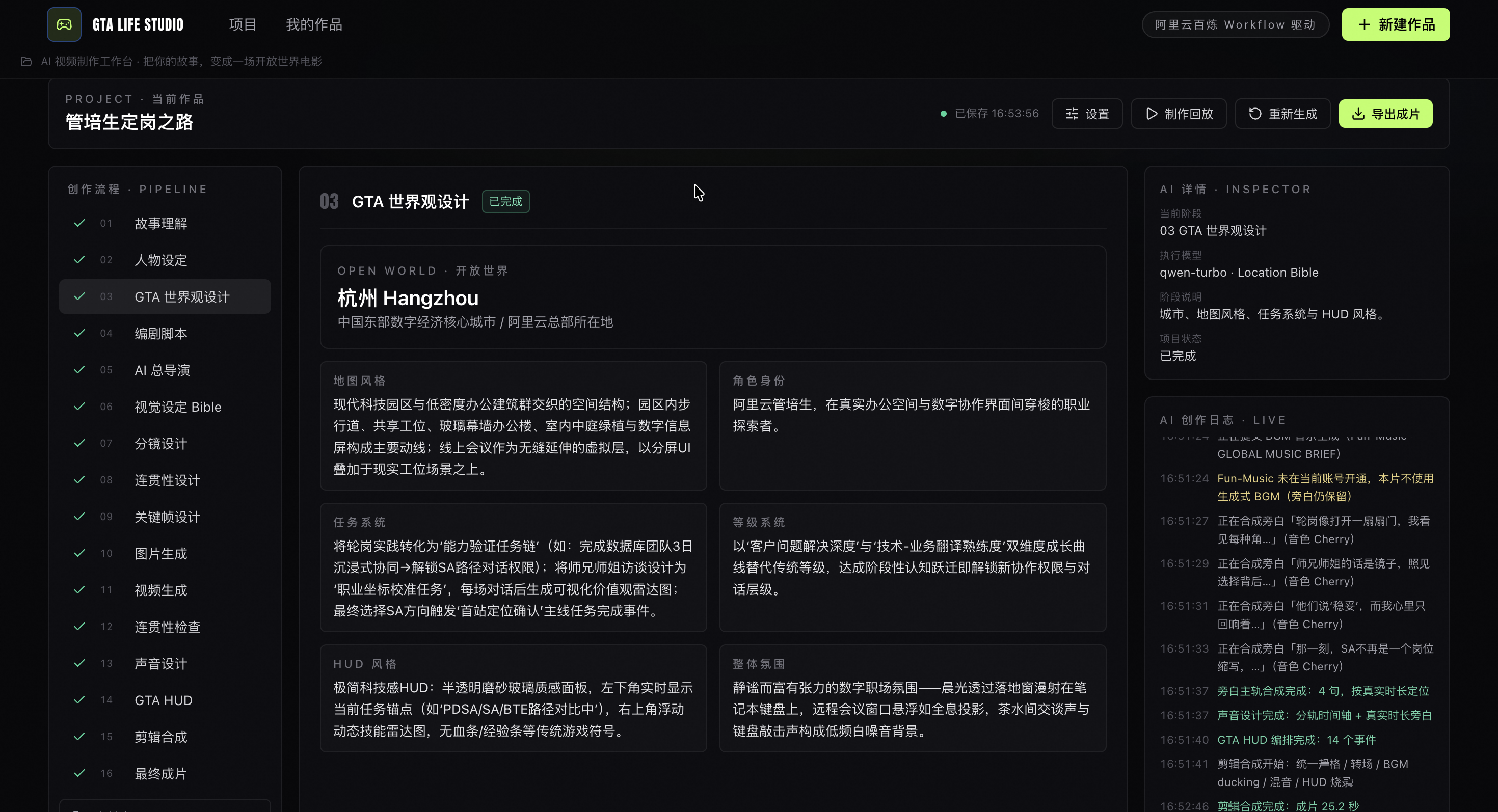The height and width of the screenshot is (812, 1498).
Task: Open the 项目 navigation tab
Action: pos(243,24)
